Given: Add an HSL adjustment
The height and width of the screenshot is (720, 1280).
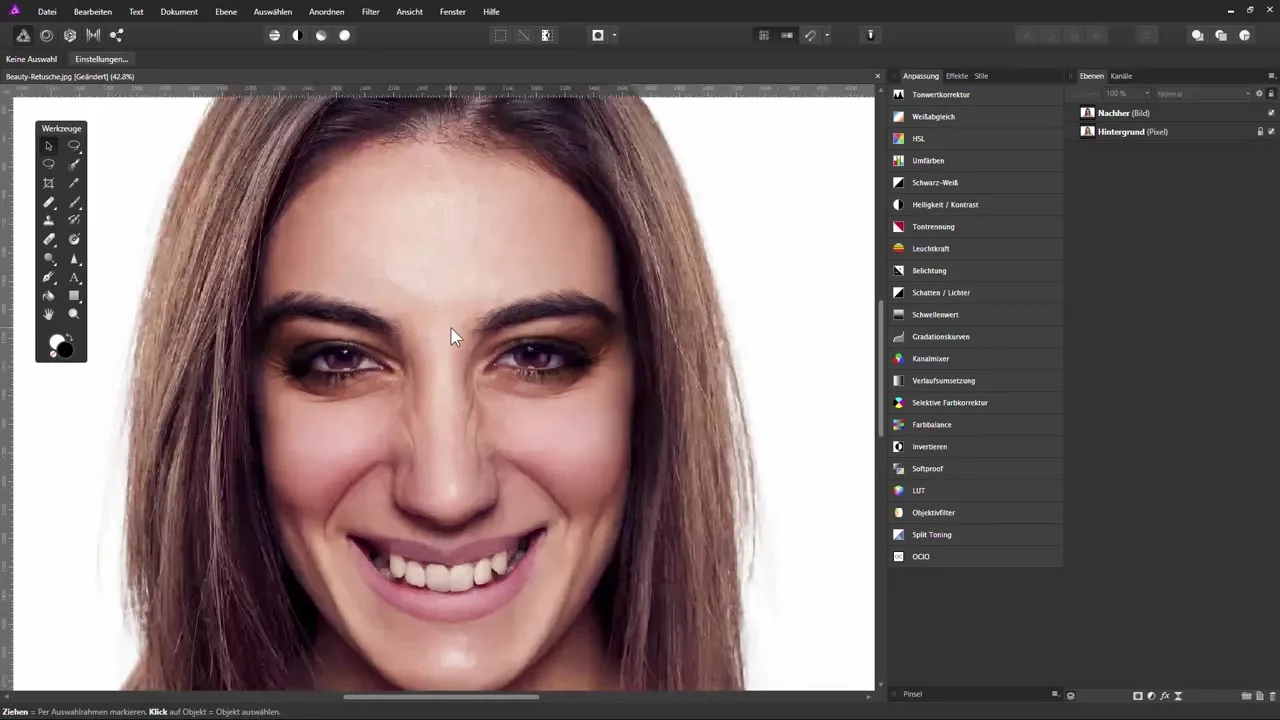Looking at the screenshot, I should coord(975,139).
